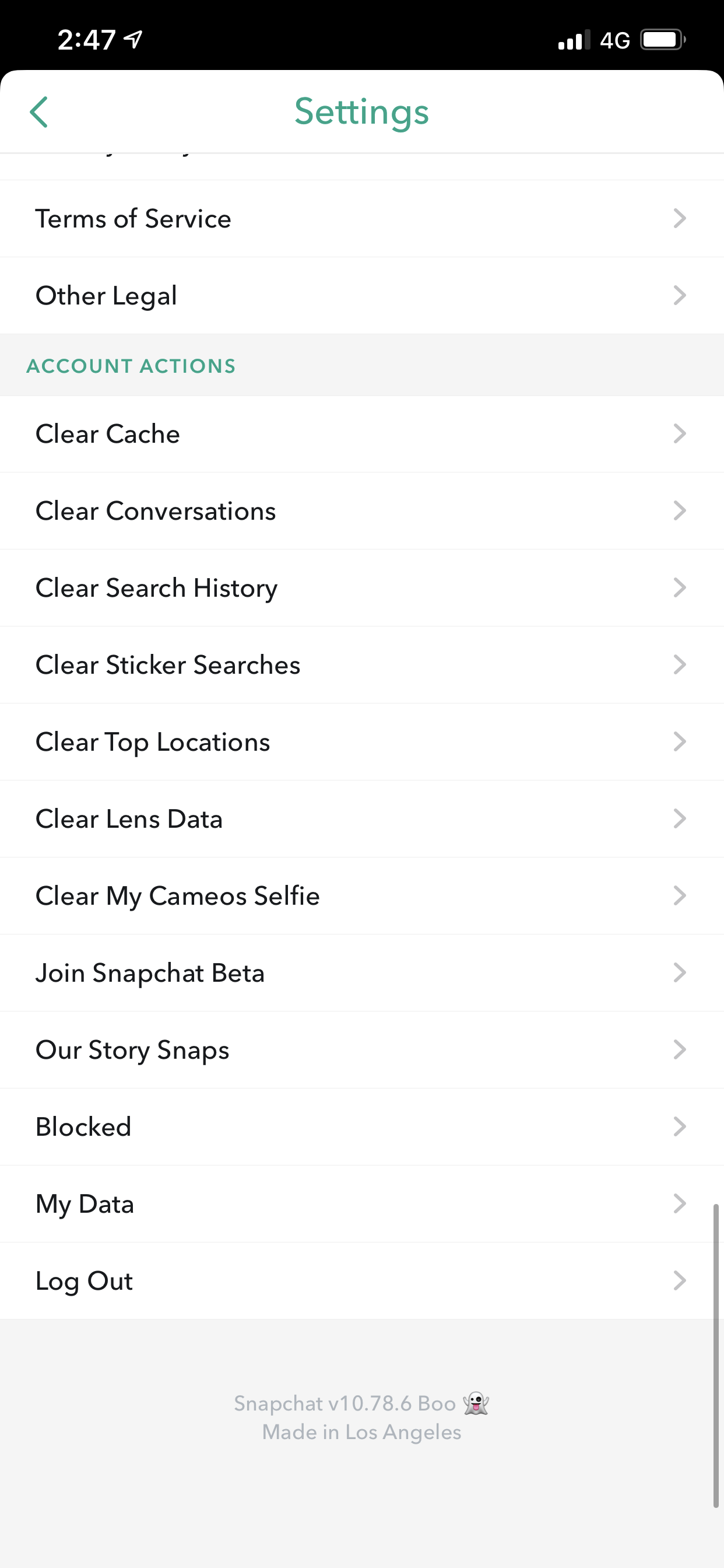Screen dimensions: 724x1568
Task: Click the vertical scrollbar indicator
Action: tap(716, 1355)
